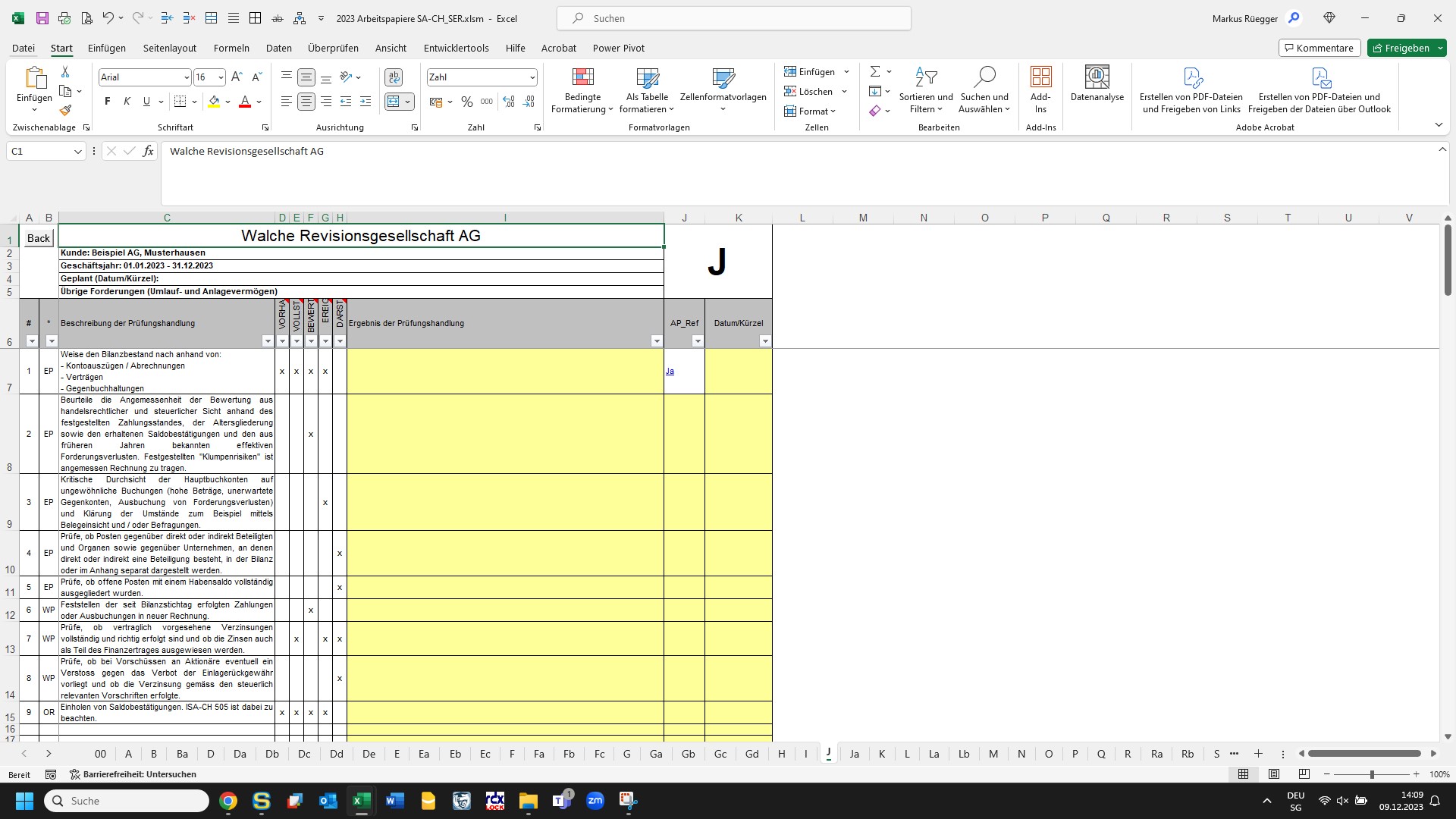Expand the Sortieren und Filtern menu
The image size is (1456, 819).
pos(926,89)
